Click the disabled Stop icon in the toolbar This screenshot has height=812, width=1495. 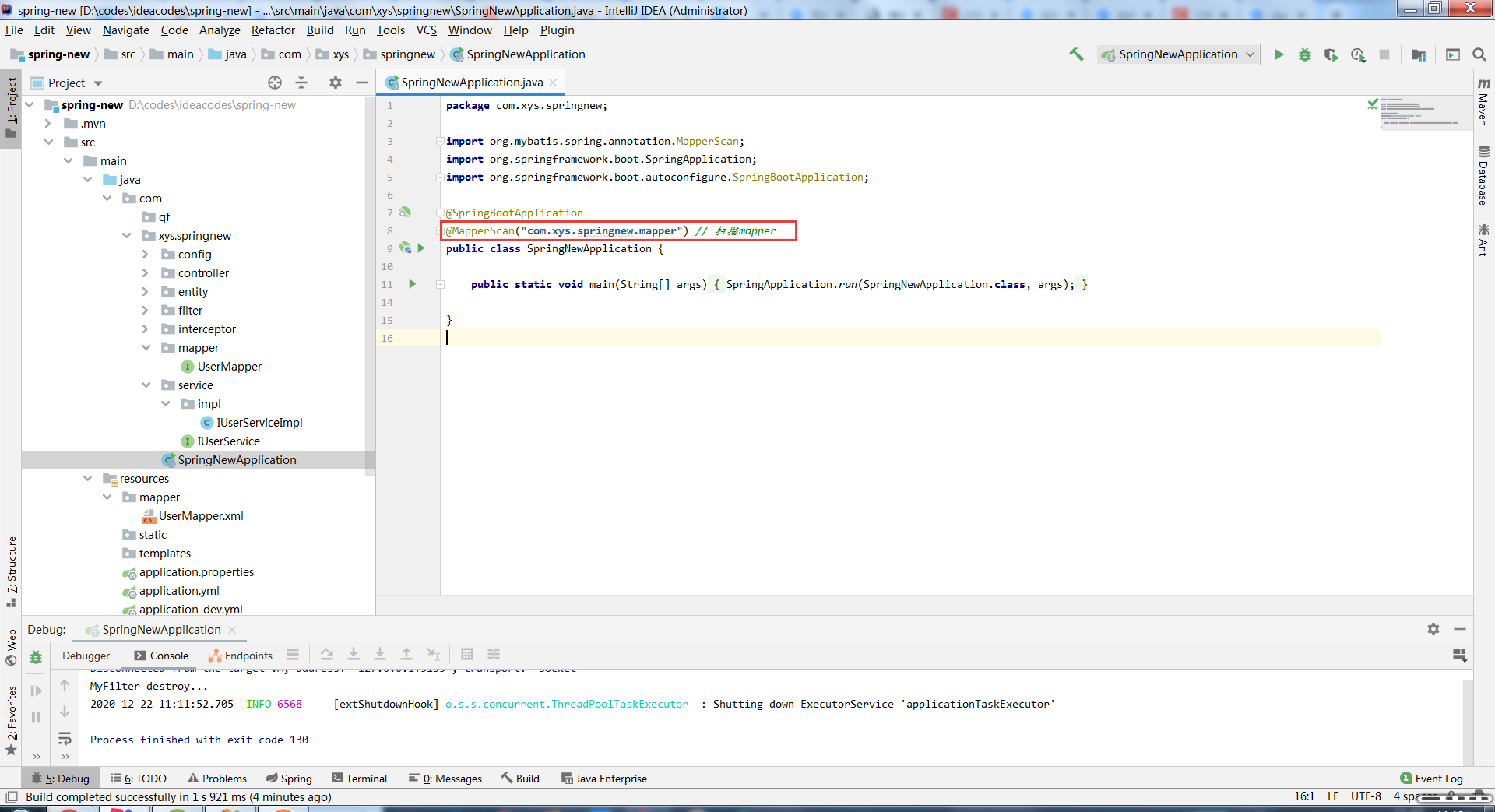(x=1384, y=54)
